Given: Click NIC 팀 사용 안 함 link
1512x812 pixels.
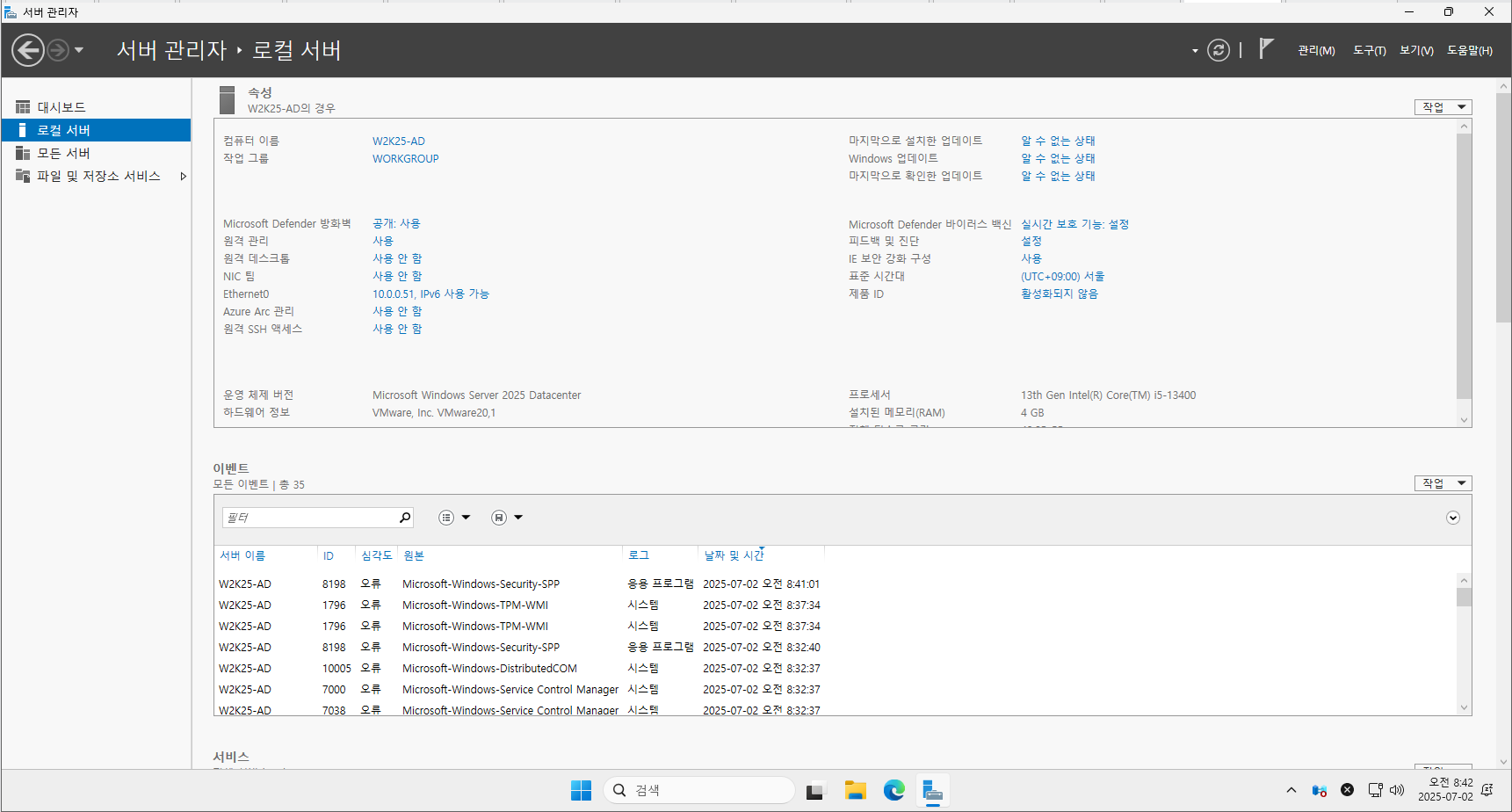Looking at the screenshot, I should click(397, 276).
